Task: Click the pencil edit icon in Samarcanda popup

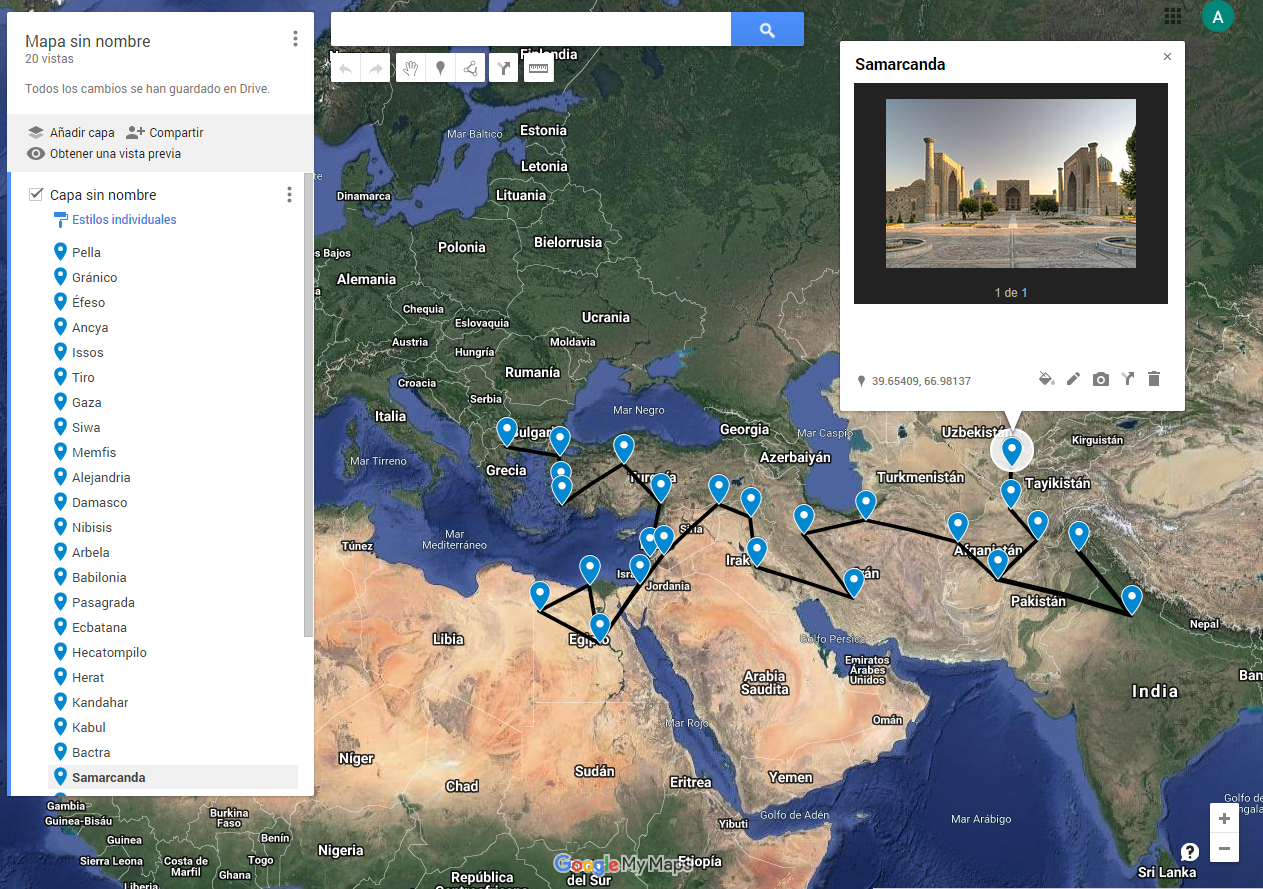Action: pyautogui.click(x=1073, y=379)
